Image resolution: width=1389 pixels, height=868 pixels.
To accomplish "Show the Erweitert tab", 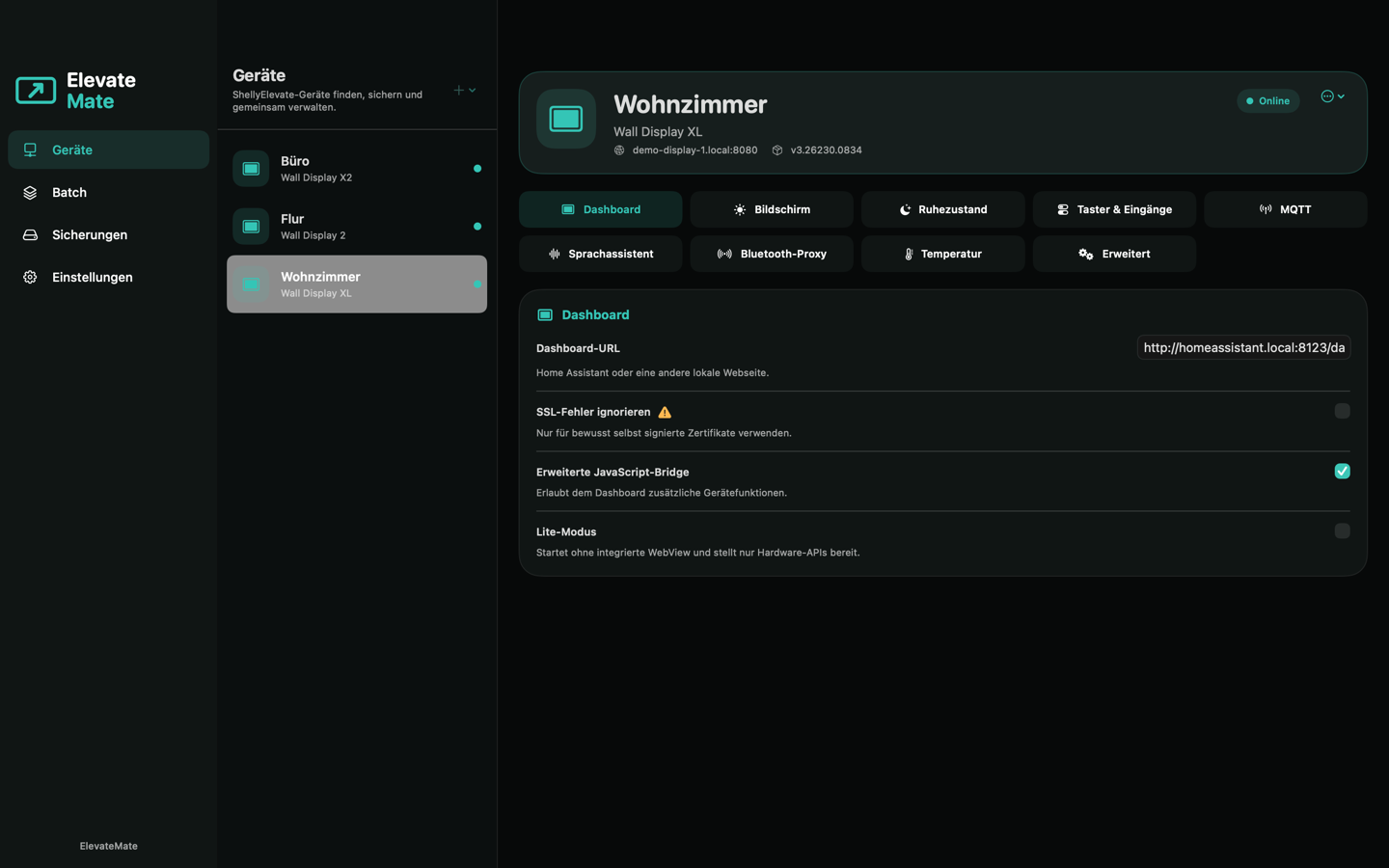I will pos(1114,254).
